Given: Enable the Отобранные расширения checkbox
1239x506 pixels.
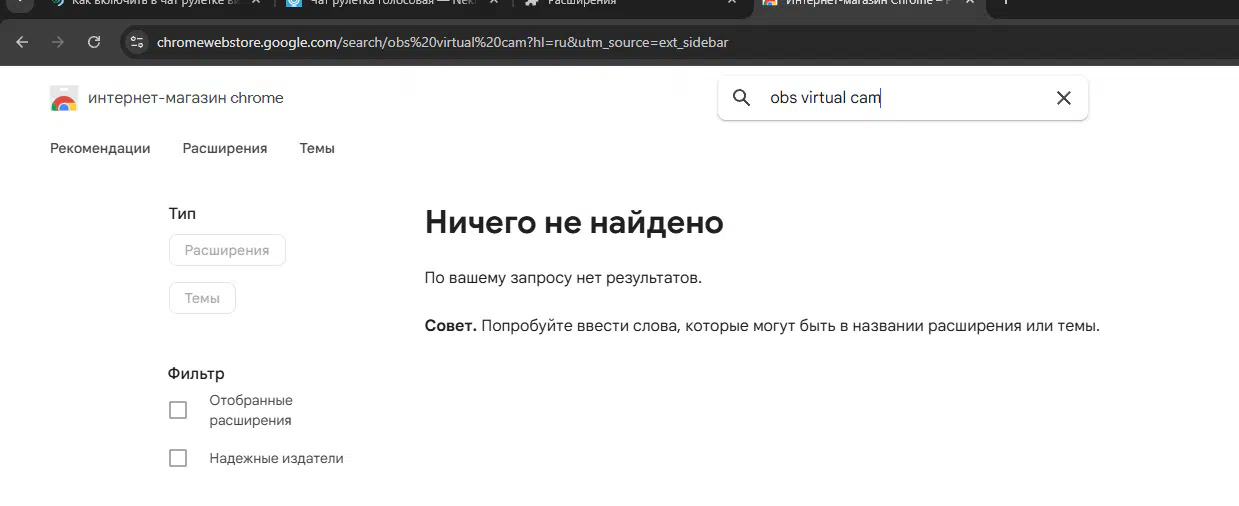Looking at the screenshot, I should pyautogui.click(x=178, y=410).
